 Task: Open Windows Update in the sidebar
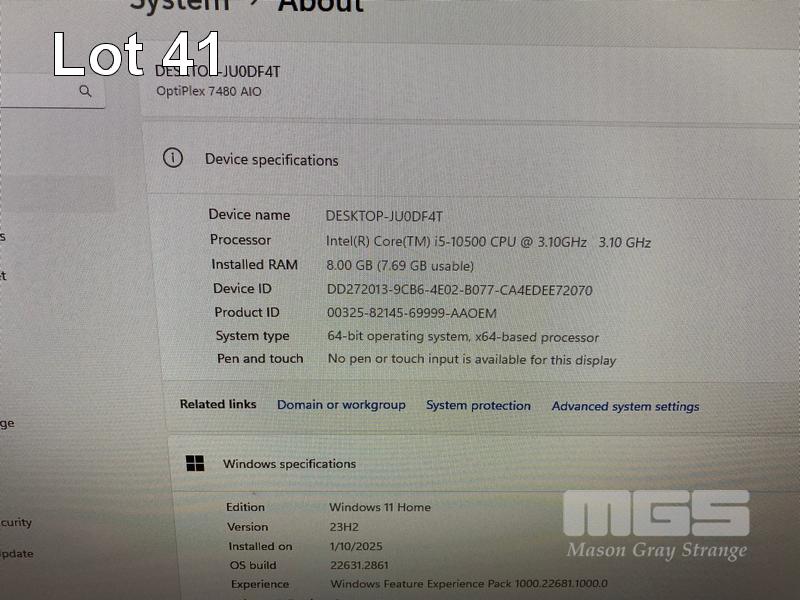[16, 553]
